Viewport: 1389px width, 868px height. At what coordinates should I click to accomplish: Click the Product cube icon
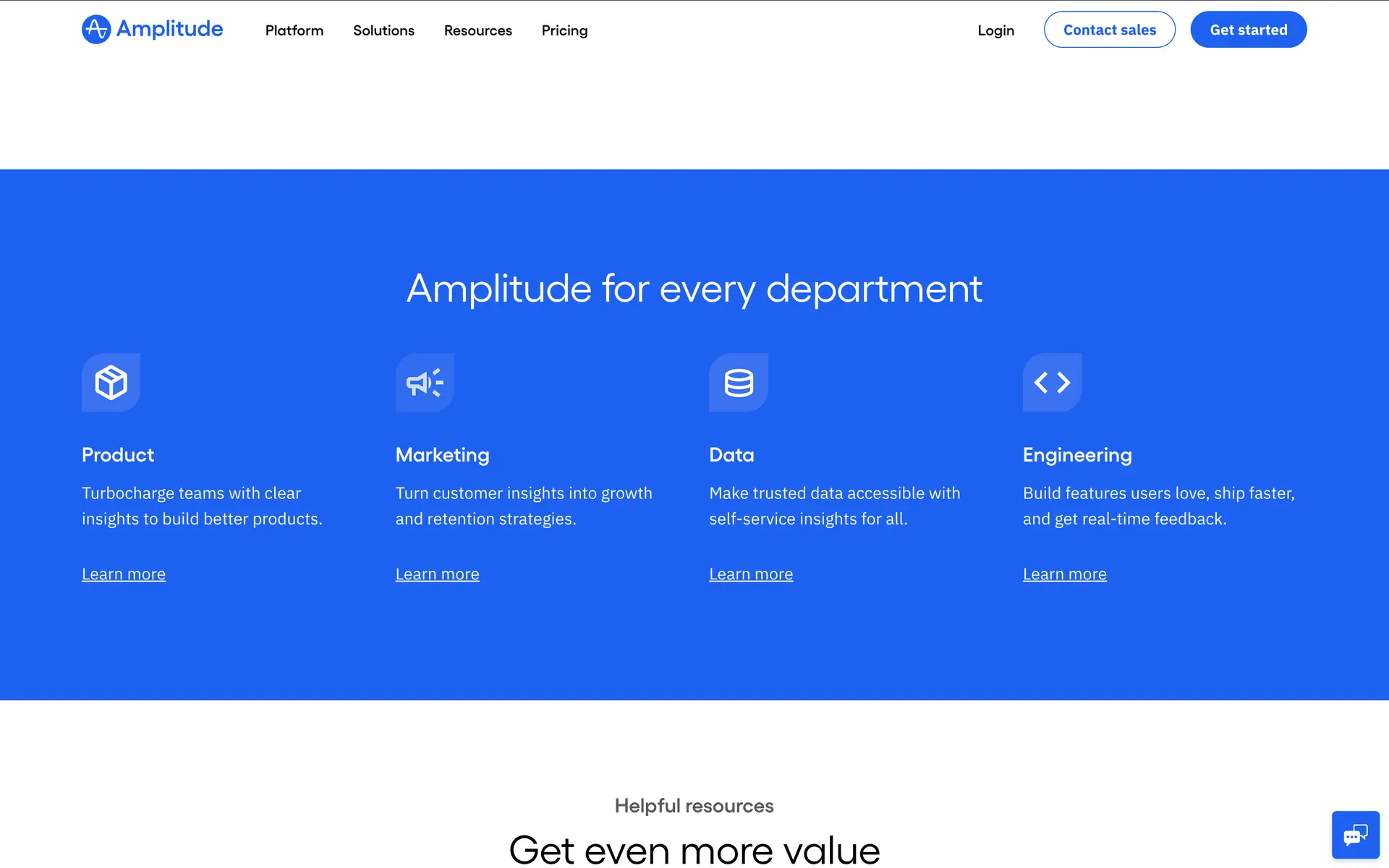111,383
